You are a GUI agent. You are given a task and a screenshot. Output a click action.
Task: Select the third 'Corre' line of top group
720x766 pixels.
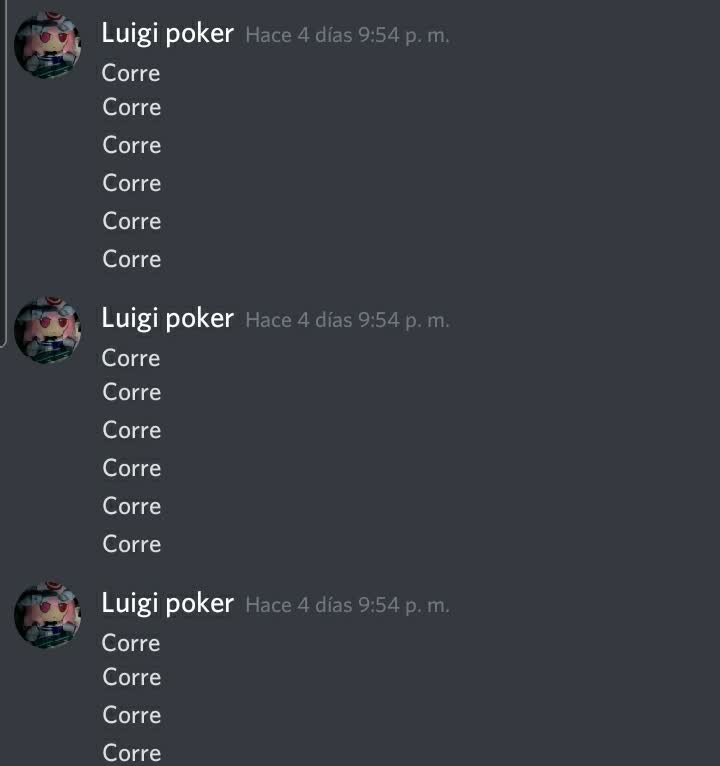tap(132, 145)
